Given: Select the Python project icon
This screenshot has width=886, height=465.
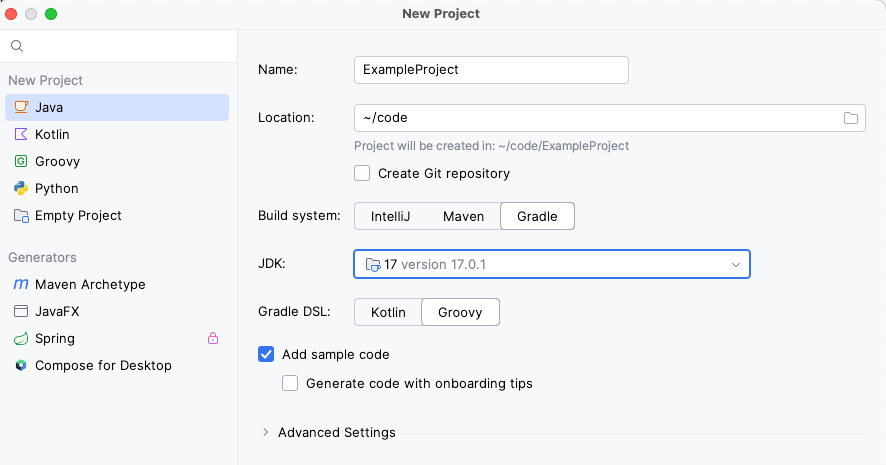Looking at the screenshot, I should pos(21,188).
